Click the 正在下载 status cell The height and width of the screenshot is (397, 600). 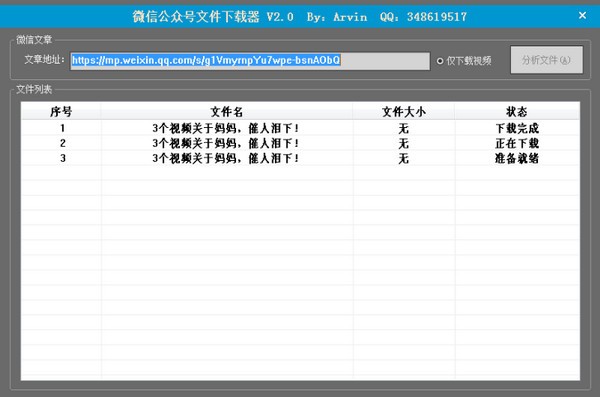(x=517, y=143)
